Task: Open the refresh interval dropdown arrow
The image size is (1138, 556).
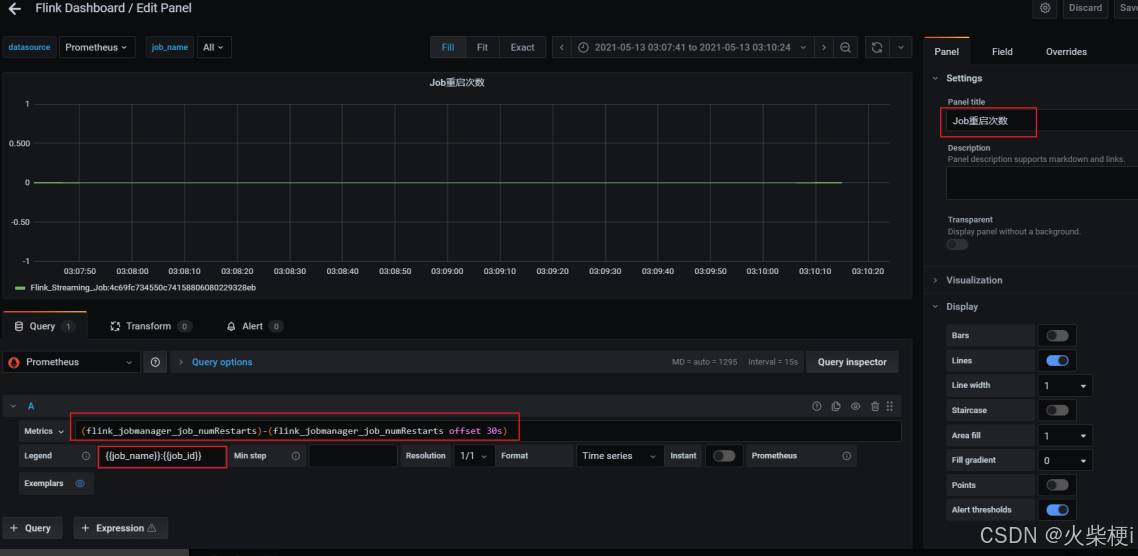Action: [x=901, y=47]
